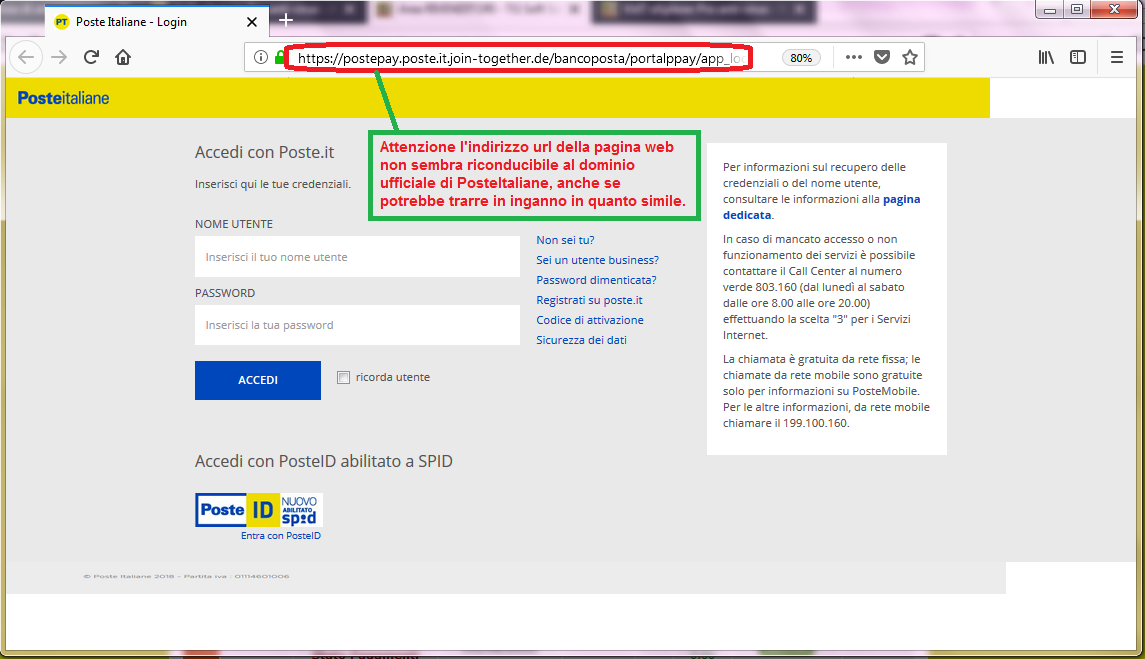Open 'Codice di attivazione' link
The image size is (1145, 659).
coord(590,319)
